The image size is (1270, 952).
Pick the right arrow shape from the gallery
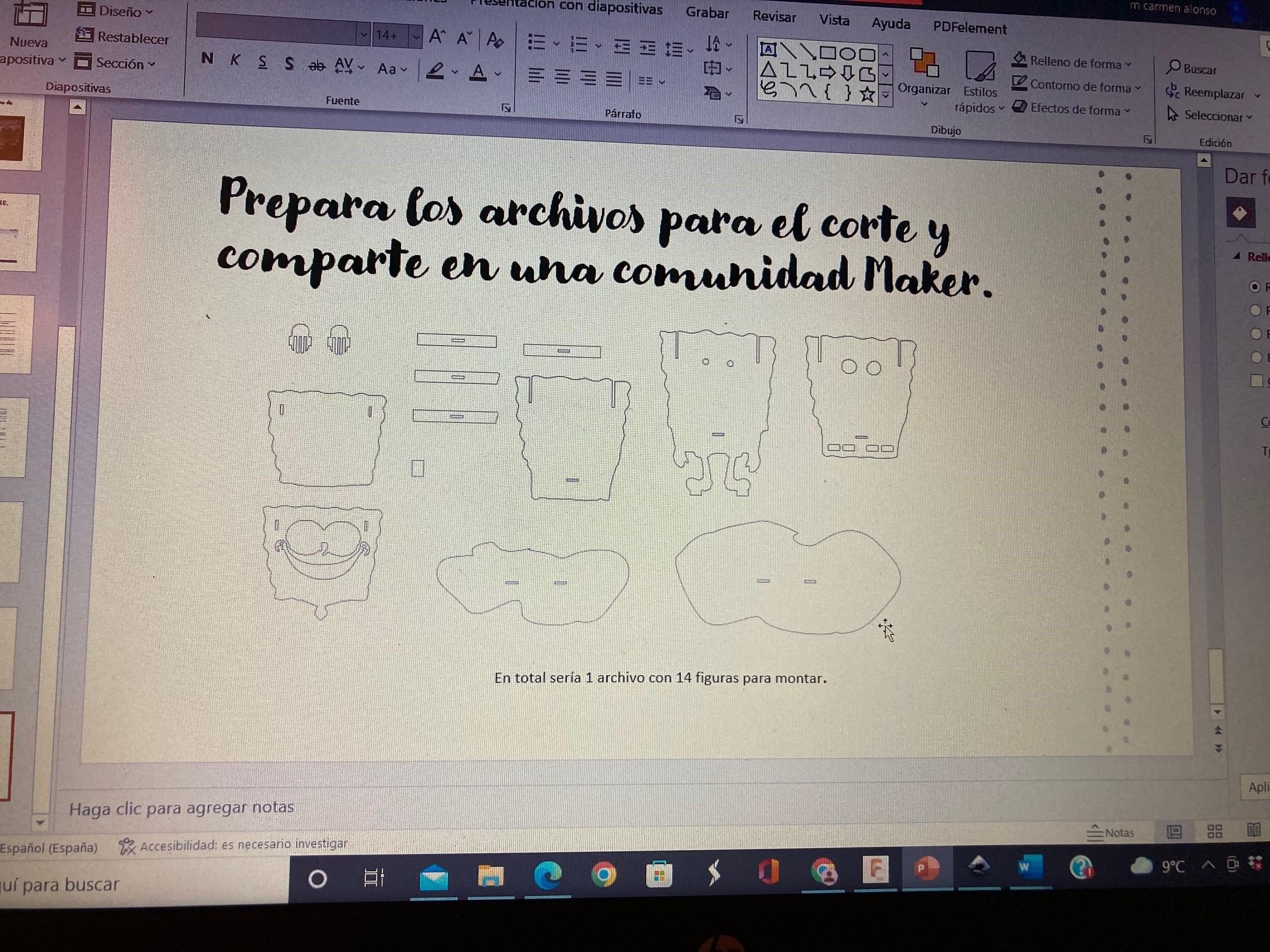(x=828, y=72)
